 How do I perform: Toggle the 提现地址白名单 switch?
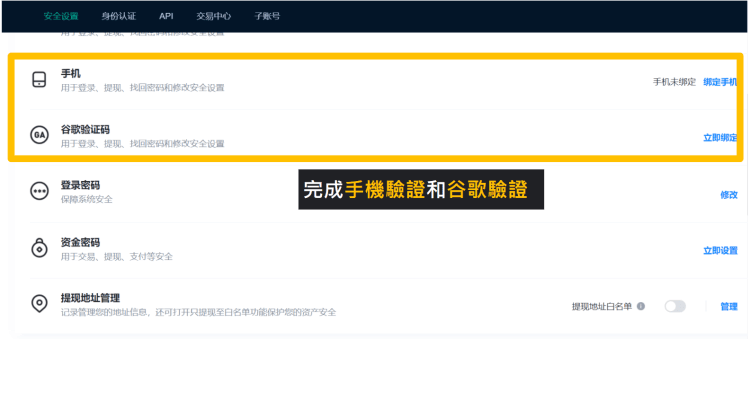point(675,306)
